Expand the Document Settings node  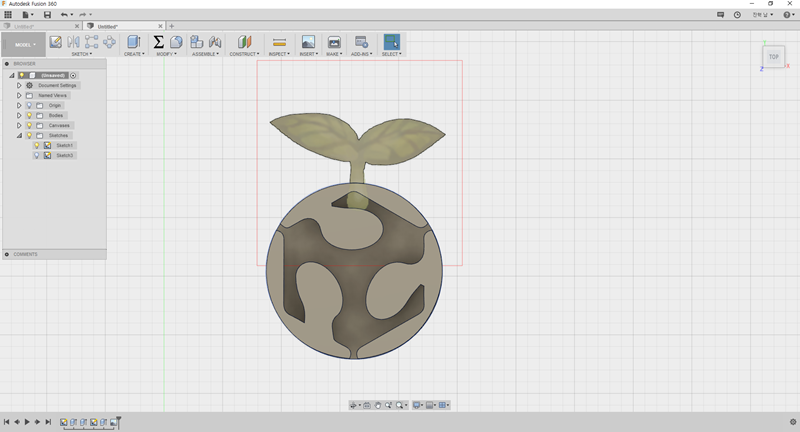tap(19, 86)
